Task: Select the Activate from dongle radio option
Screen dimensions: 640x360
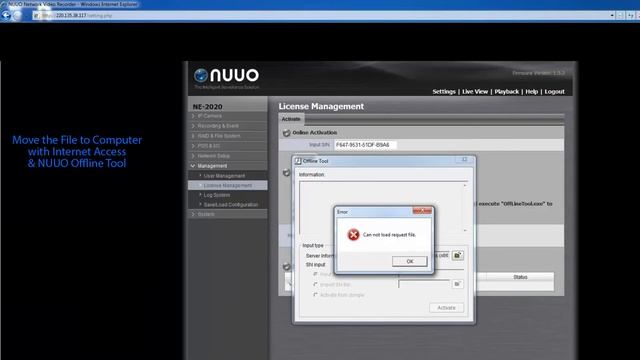Action: tap(316, 295)
